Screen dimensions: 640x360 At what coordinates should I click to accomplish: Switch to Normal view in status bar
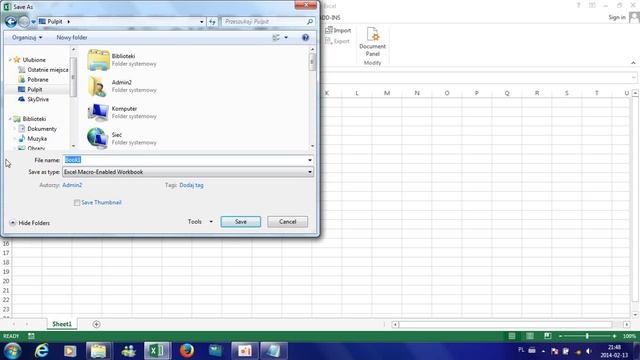(512, 336)
